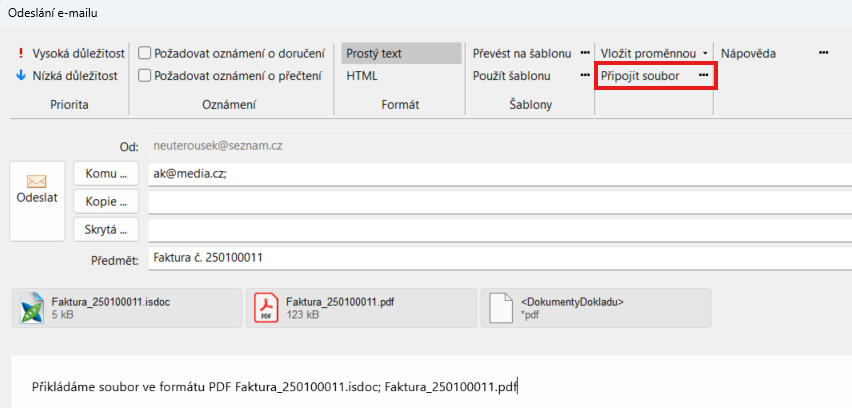Click the PDF attachment file icon

(x=266, y=307)
